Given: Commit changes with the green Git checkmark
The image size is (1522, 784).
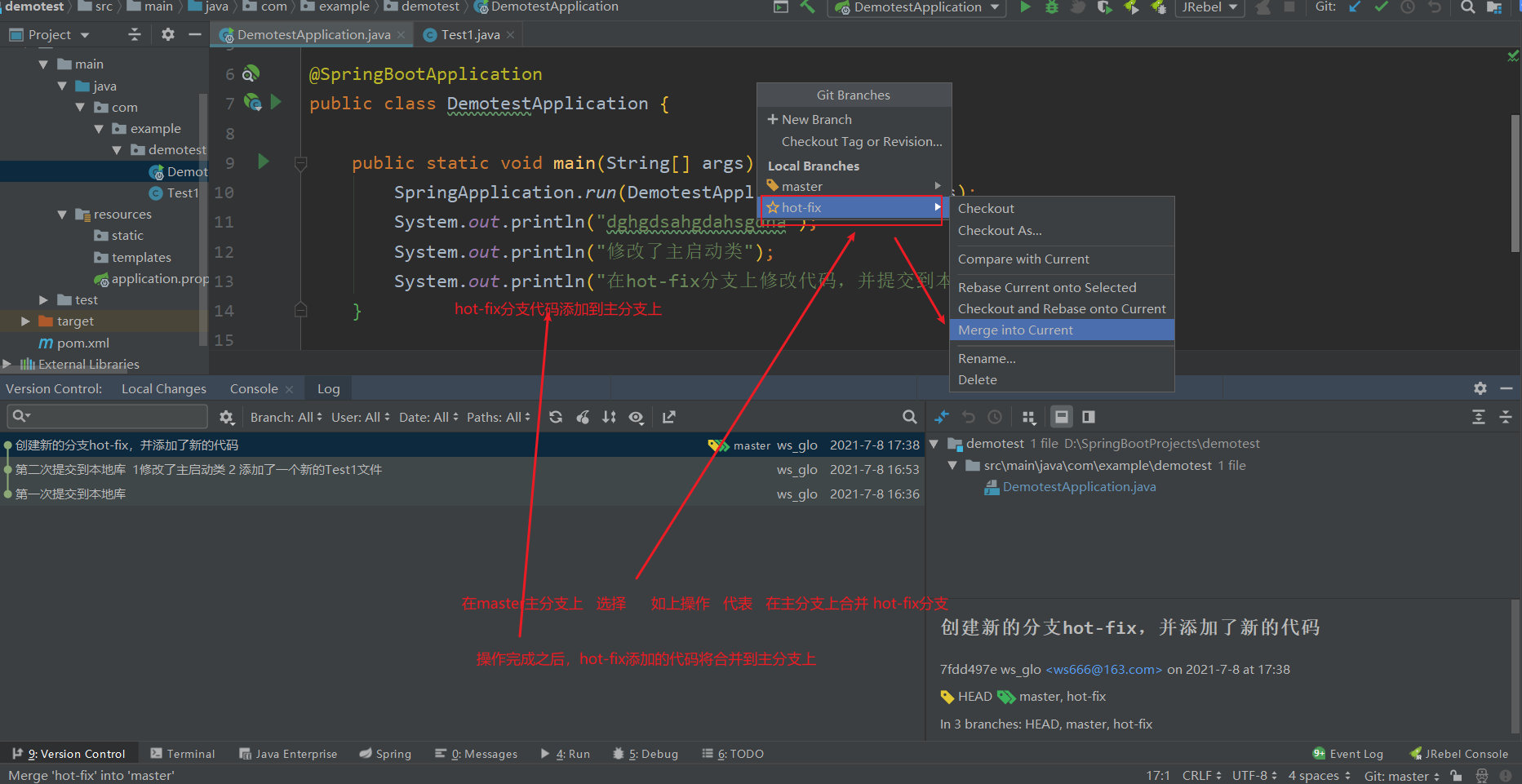Looking at the screenshot, I should 1381,7.
